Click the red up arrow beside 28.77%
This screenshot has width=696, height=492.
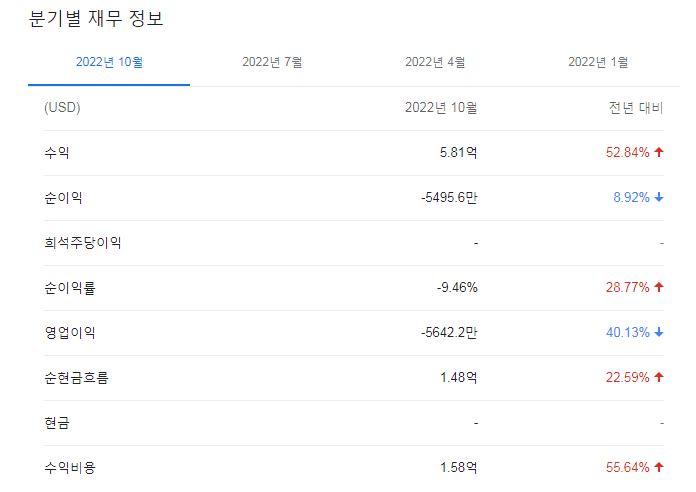659,287
